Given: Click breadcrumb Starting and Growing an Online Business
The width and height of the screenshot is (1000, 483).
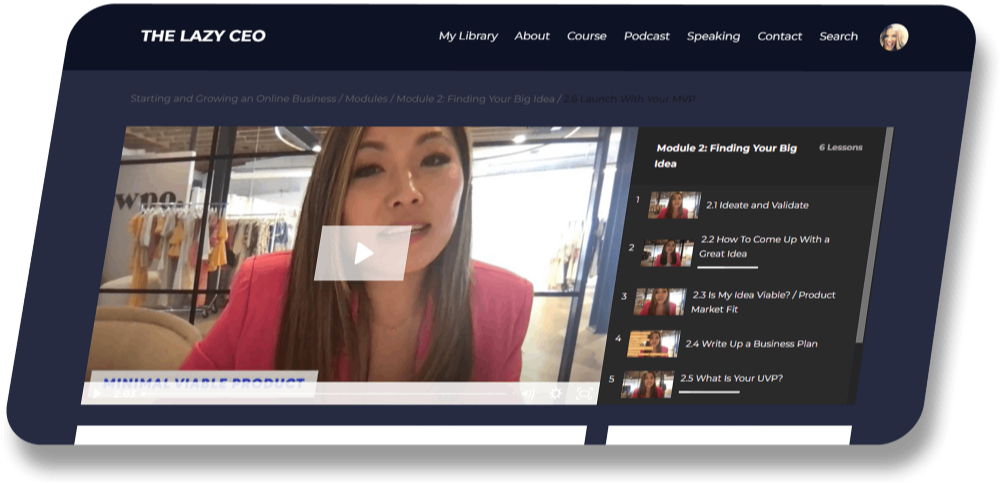Looking at the screenshot, I should (x=233, y=99).
